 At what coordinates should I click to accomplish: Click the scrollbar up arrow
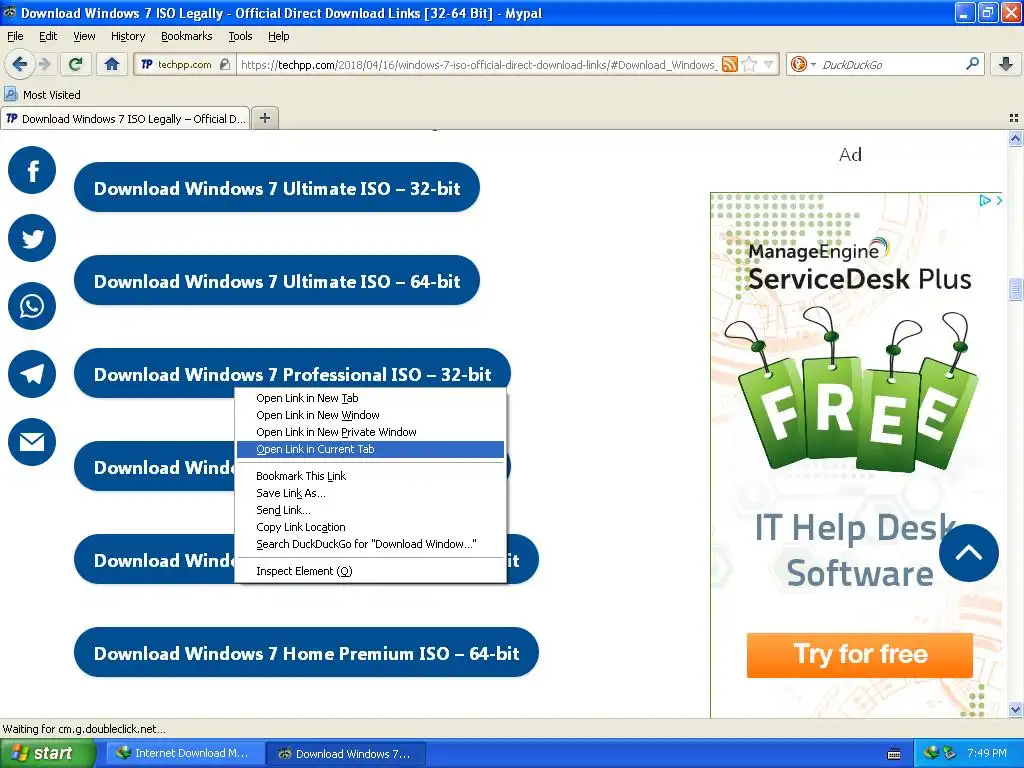coord(1016,138)
